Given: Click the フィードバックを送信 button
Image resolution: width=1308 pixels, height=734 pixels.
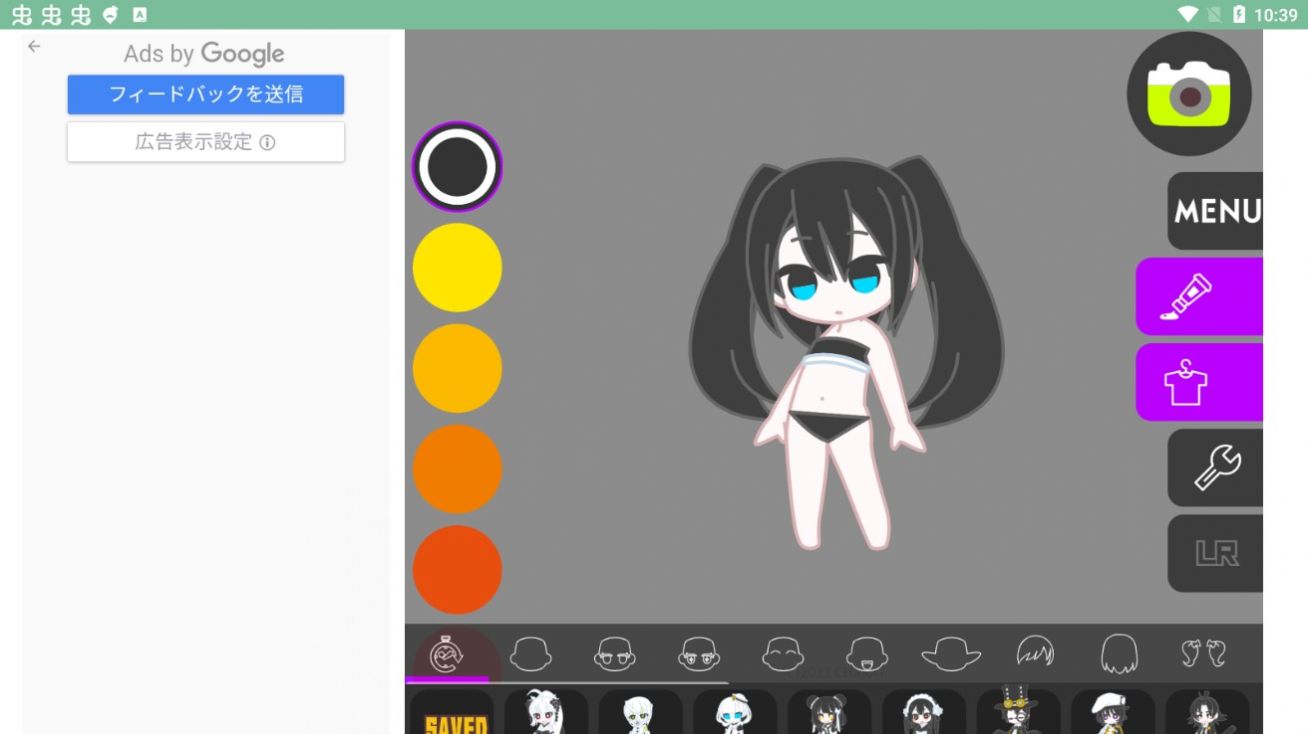Looking at the screenshot, I should click(x=206, y=95).
